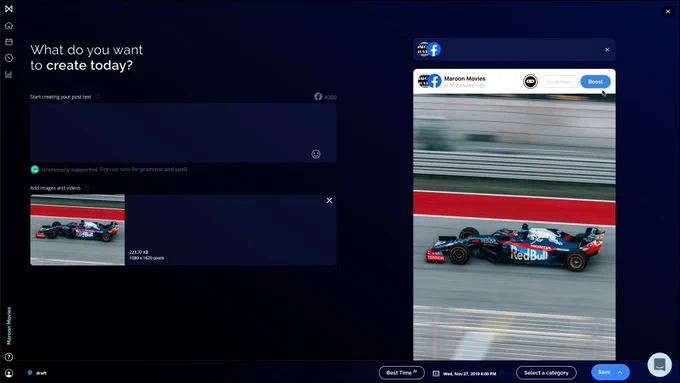Click the Save button
The width and height of the screenshot is (680, 383).
click(604, 372)
